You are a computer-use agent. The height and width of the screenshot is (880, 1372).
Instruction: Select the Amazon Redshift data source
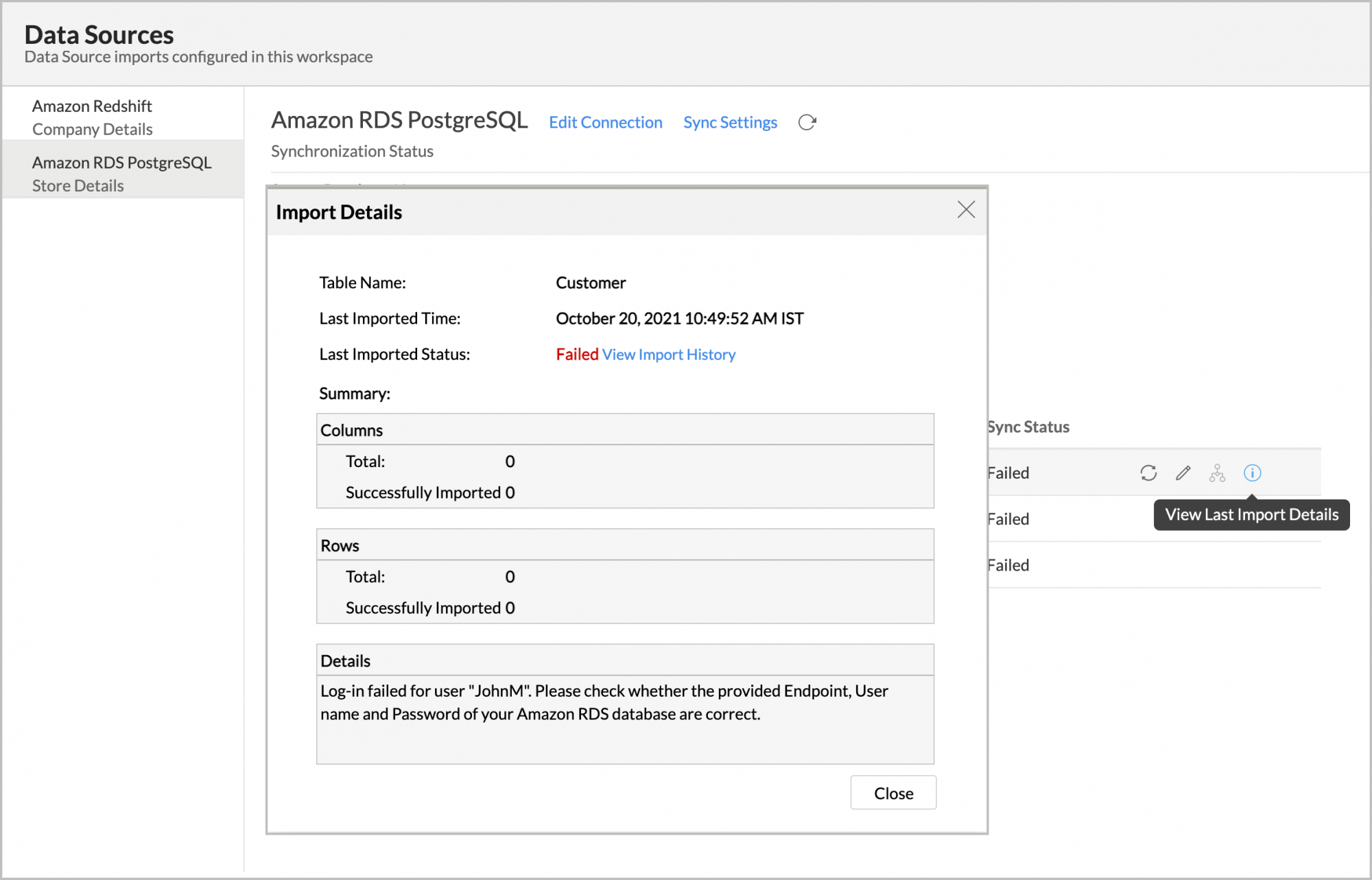click(x=93, y=117)
